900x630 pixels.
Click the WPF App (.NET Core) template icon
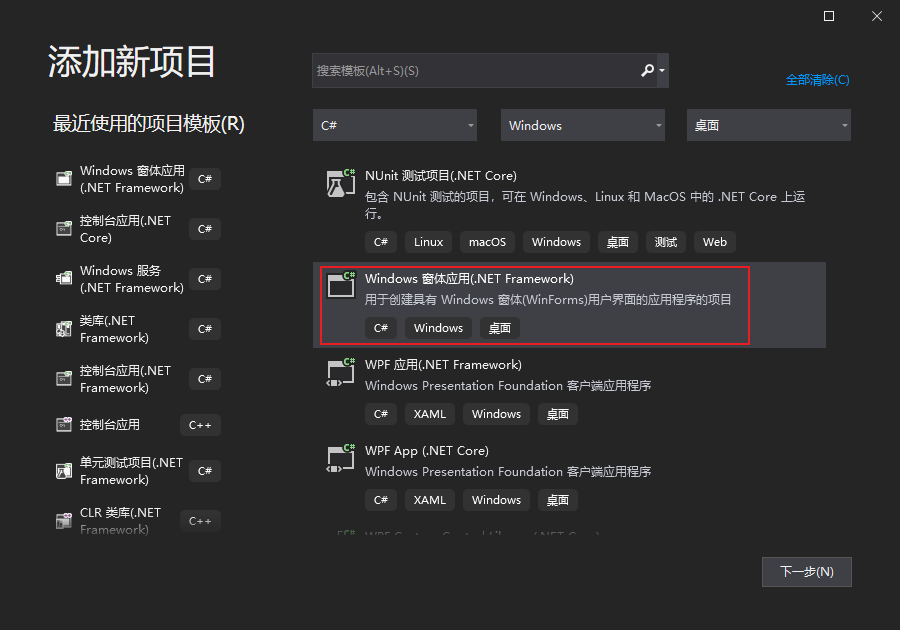(341, 458)
